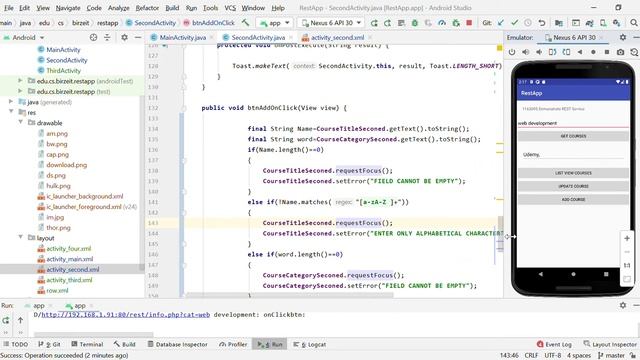
Task: Click the up arrow in Run panel
Action: (20, 320)
